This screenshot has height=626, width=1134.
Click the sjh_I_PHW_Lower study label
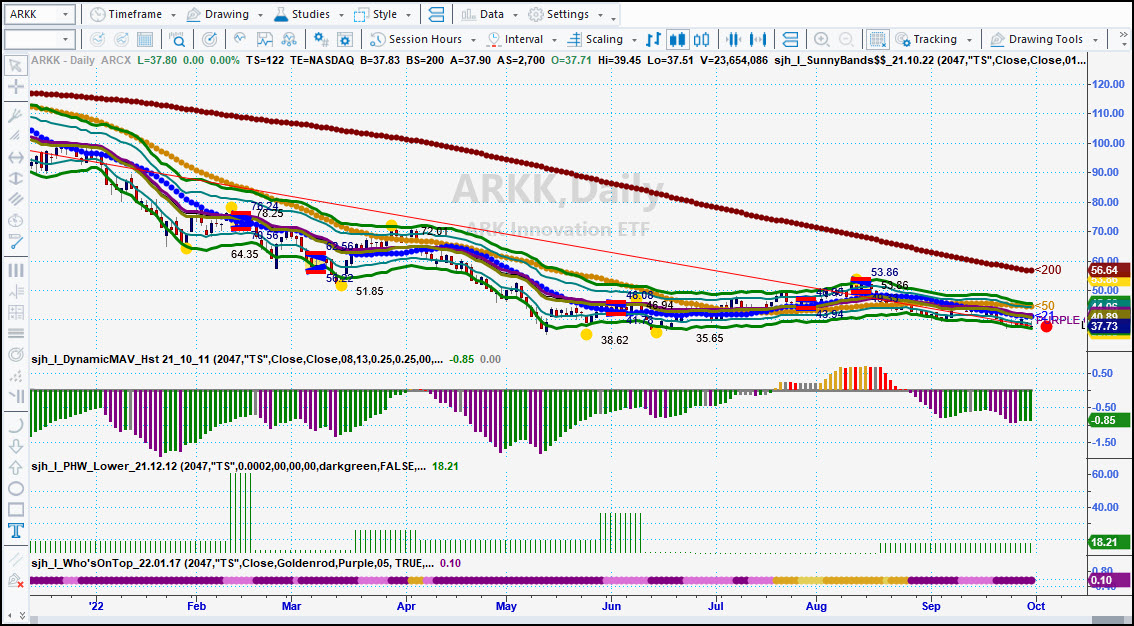228,466
